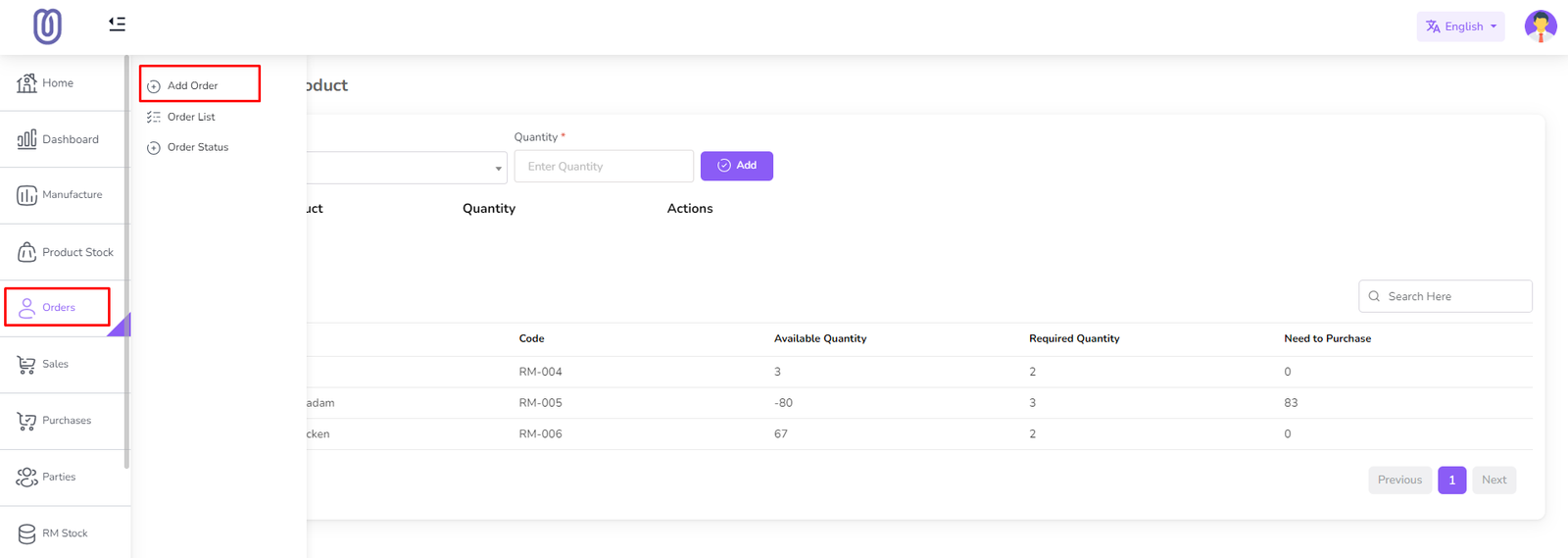Click the Parties people icon

point(26,478)
